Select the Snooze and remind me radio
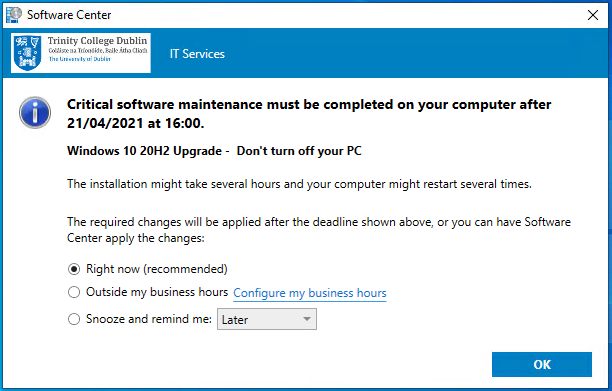 (74, 319)
